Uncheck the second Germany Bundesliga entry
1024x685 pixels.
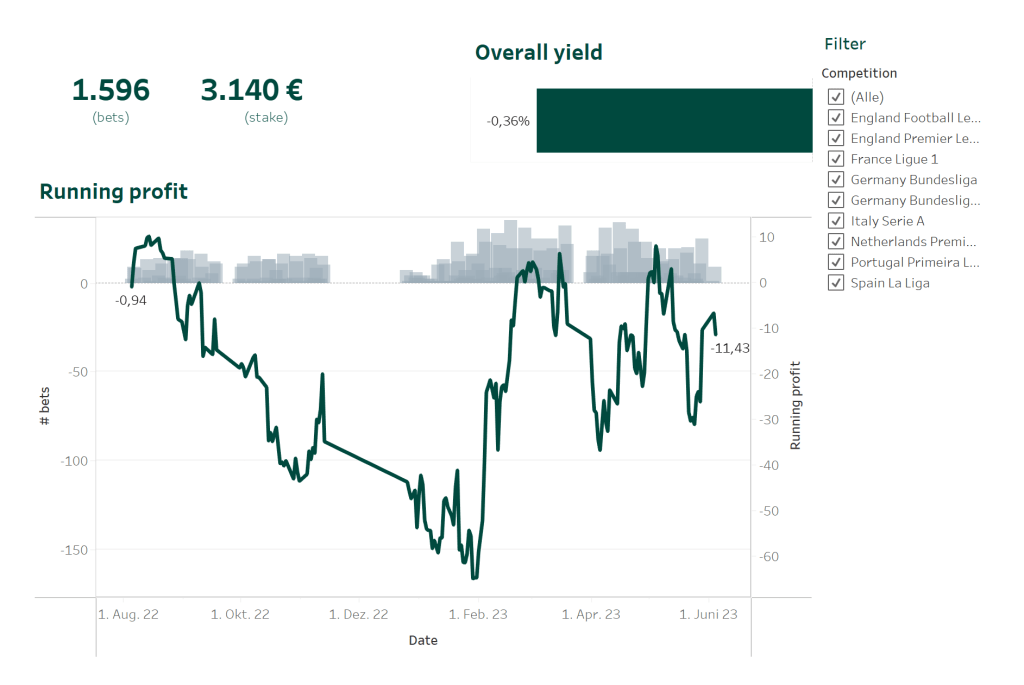[x=836, y=200]
